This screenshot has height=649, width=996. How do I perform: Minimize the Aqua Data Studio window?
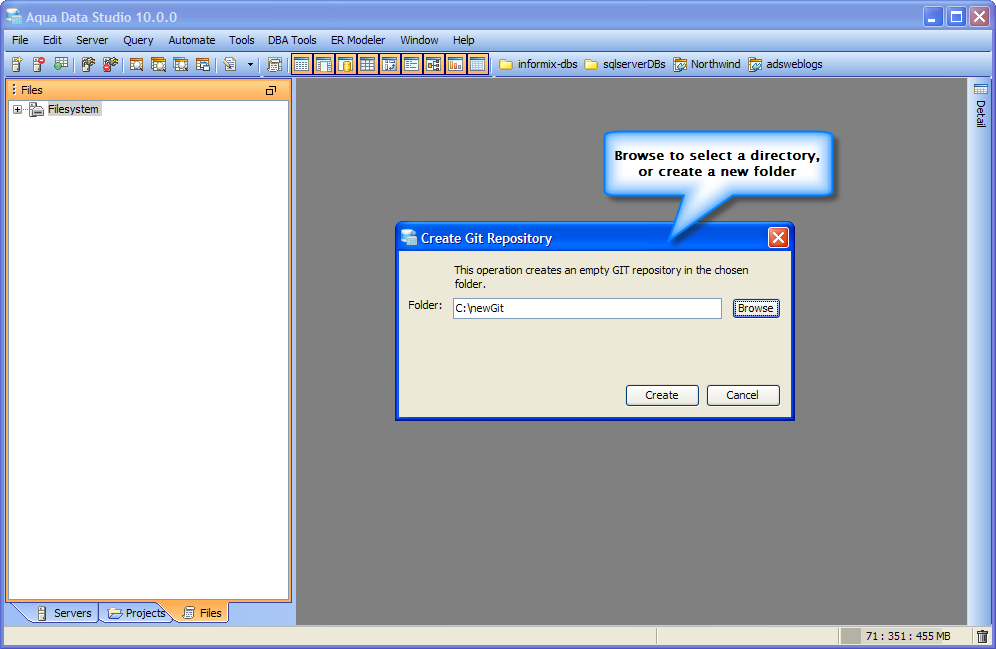[932, 17]
